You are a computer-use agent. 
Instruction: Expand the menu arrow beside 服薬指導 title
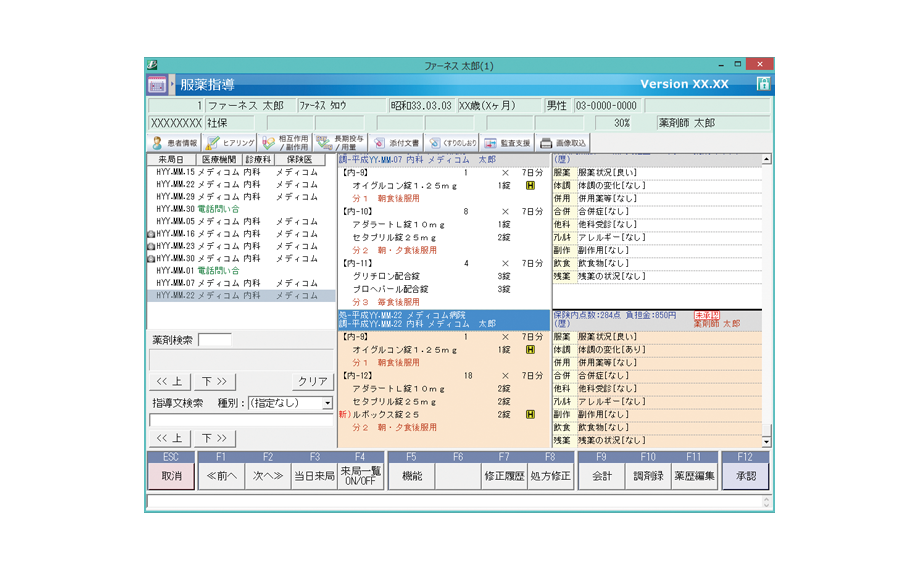172,85
